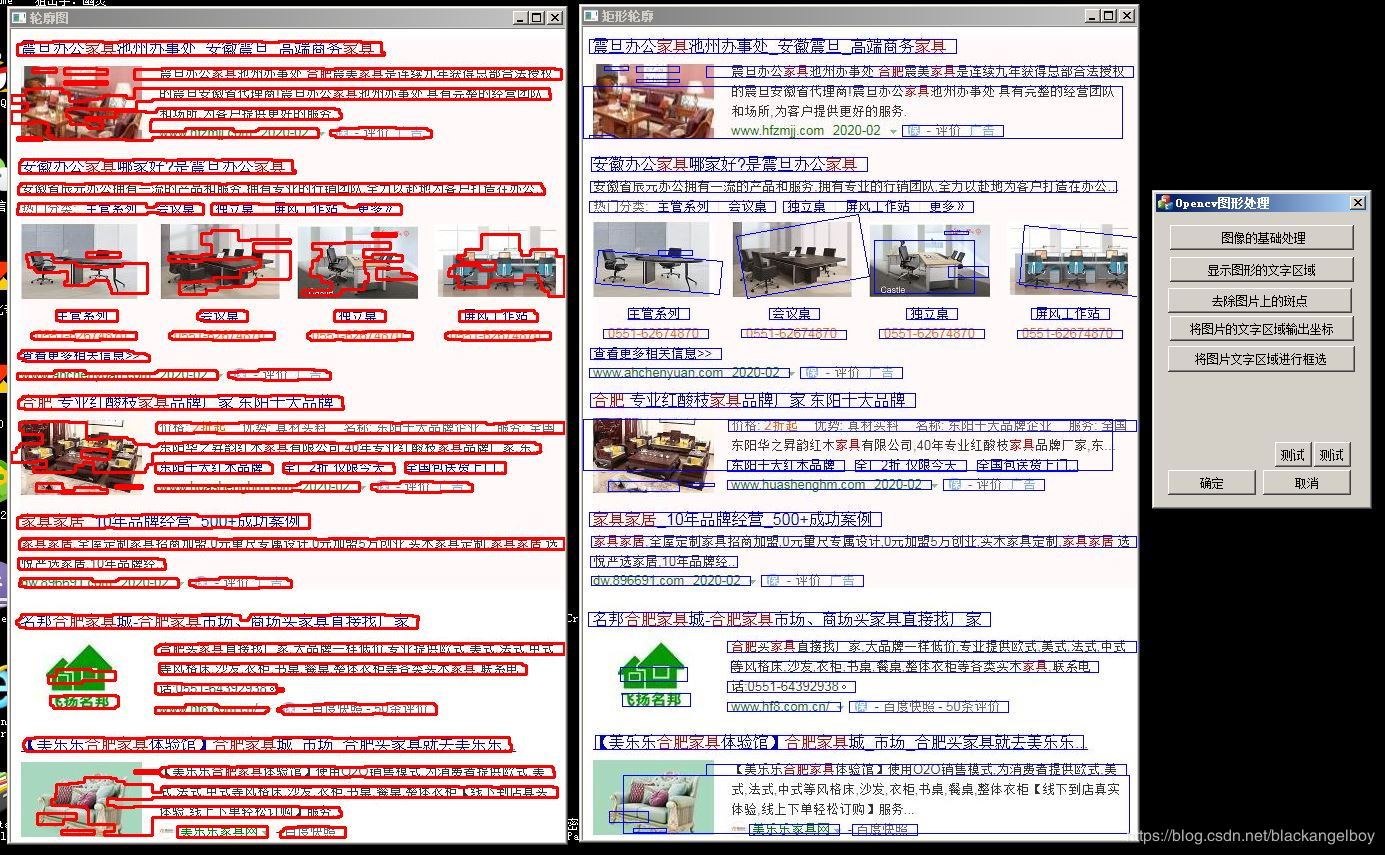Click the 轮廓图 window title icon
The height and width of the screenshot is (855, 1385).
click(19, 18)
